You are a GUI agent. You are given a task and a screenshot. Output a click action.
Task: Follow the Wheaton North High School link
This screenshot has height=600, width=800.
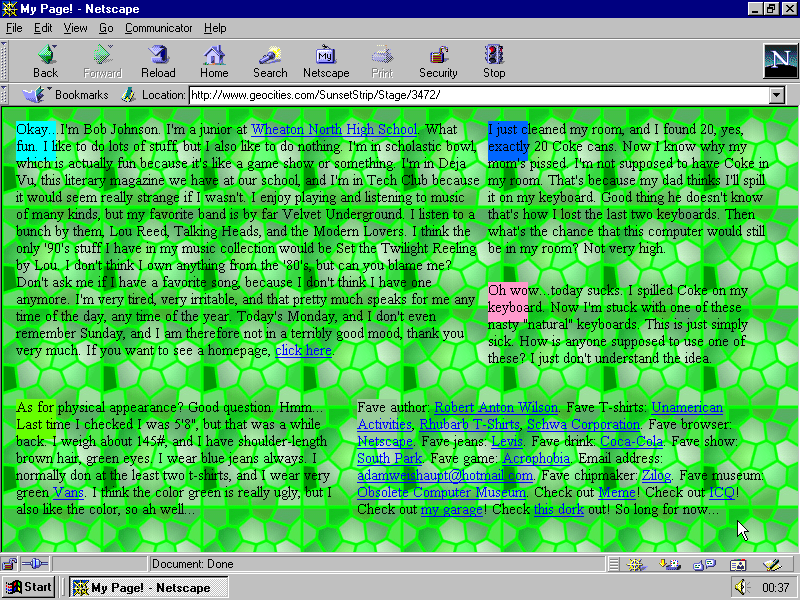tap(334, 130)
